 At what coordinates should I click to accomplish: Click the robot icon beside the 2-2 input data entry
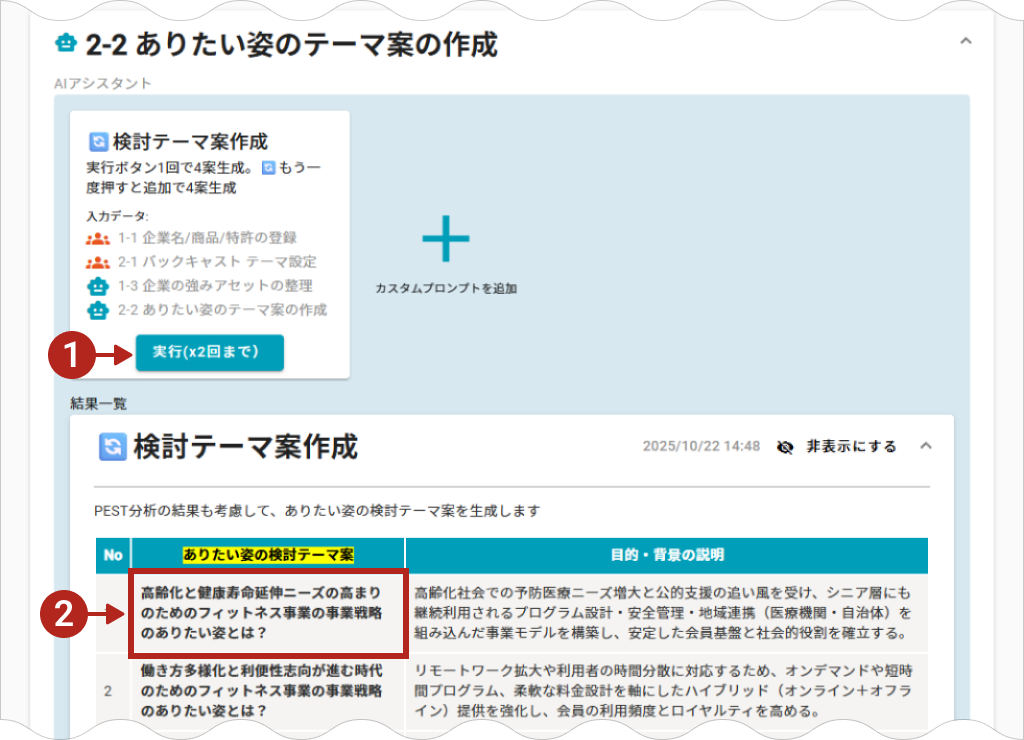tap(97, 310)
